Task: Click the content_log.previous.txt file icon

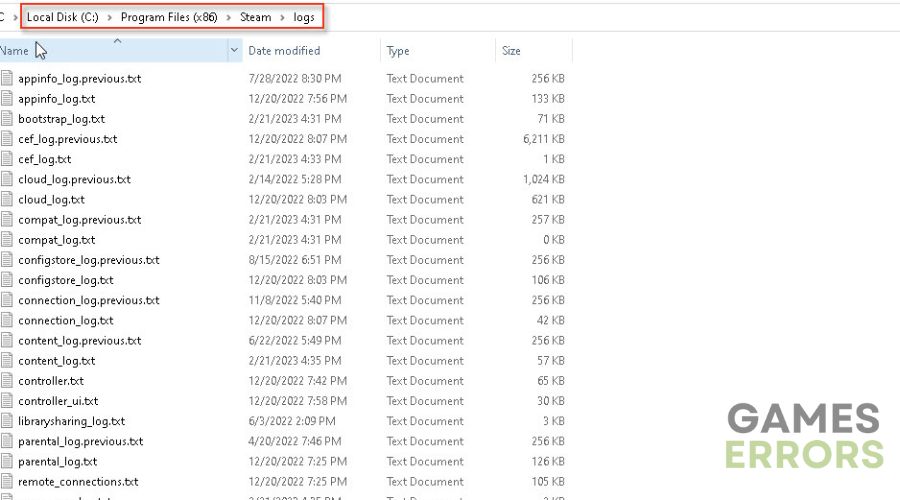Action: click(x=6, y=340)
